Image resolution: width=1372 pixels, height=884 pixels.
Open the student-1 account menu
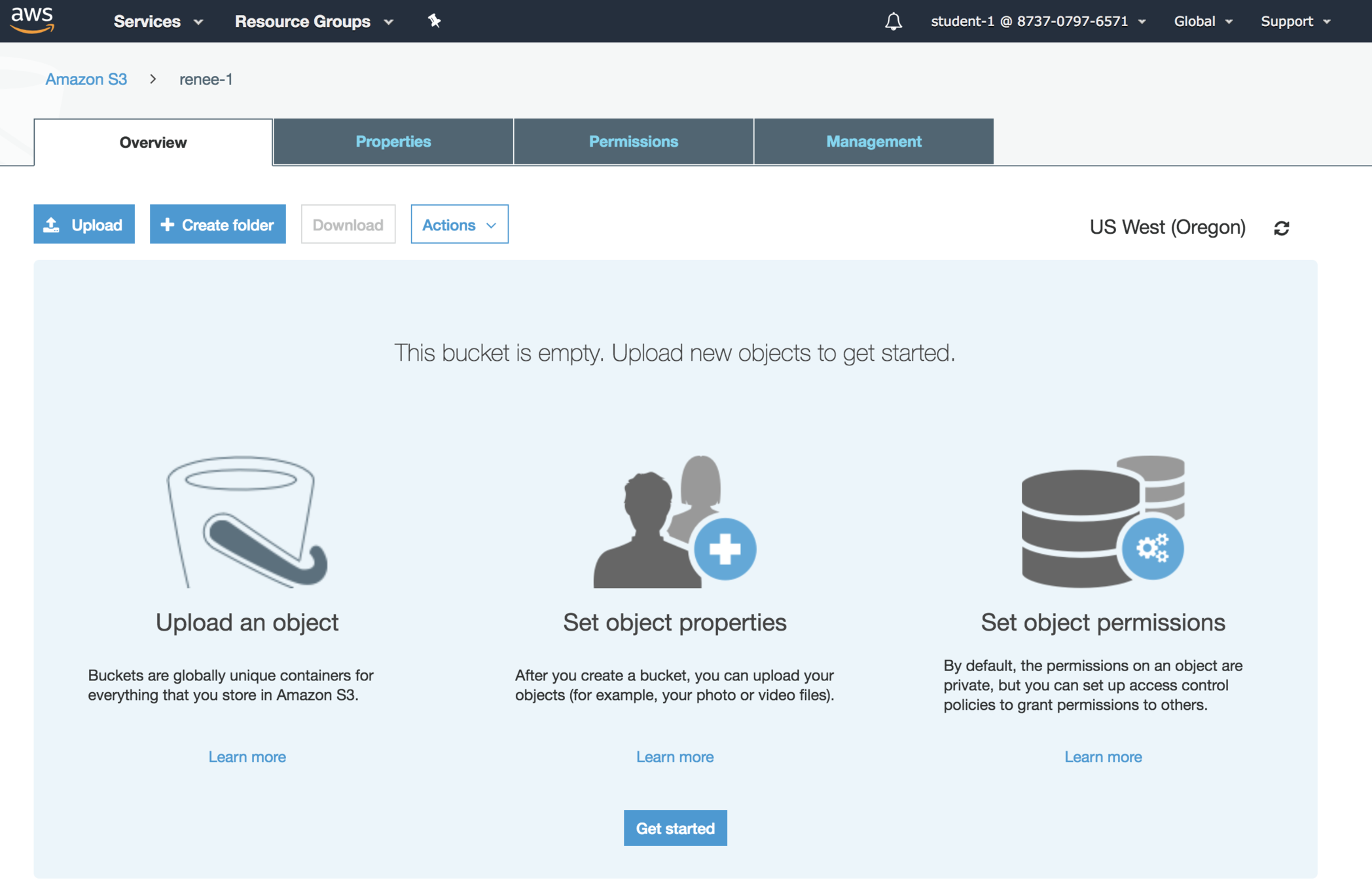pyautogui.click(x=1038, y=22)
